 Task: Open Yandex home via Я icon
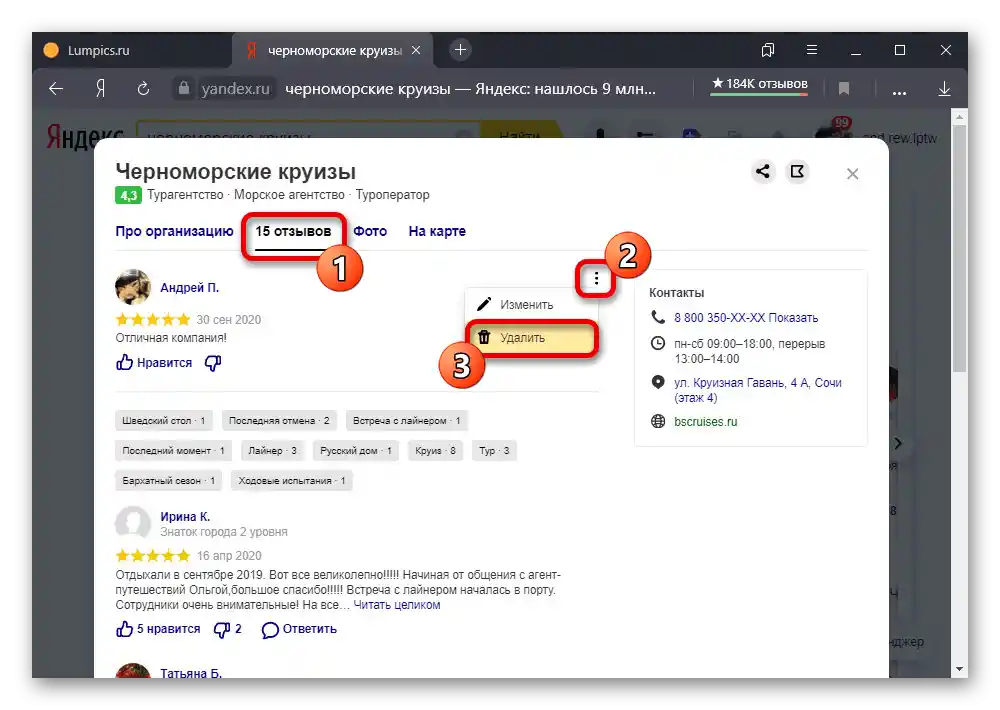[x=100, y=89]
